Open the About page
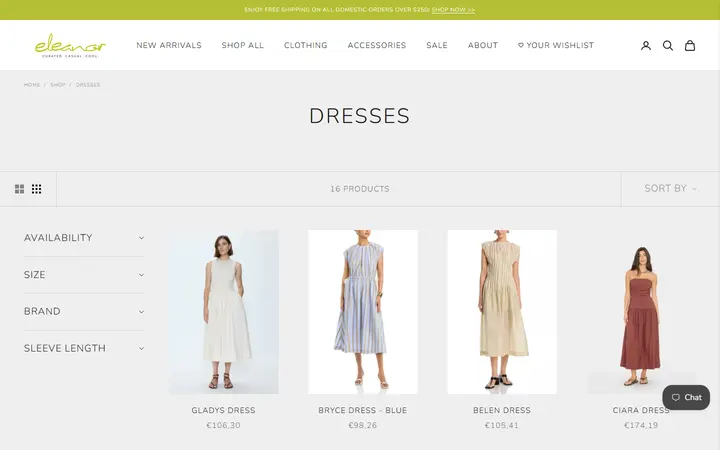The height and width of the screenshot is (450, 720). point(483,45)
